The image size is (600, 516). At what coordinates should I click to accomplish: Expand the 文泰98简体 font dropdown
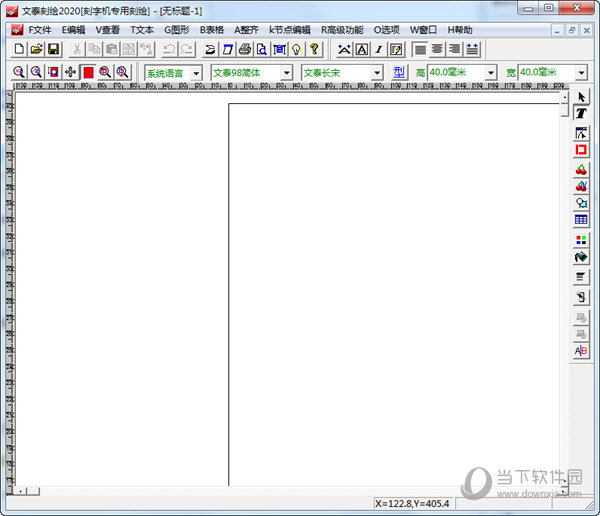click(x=287, y=72)
